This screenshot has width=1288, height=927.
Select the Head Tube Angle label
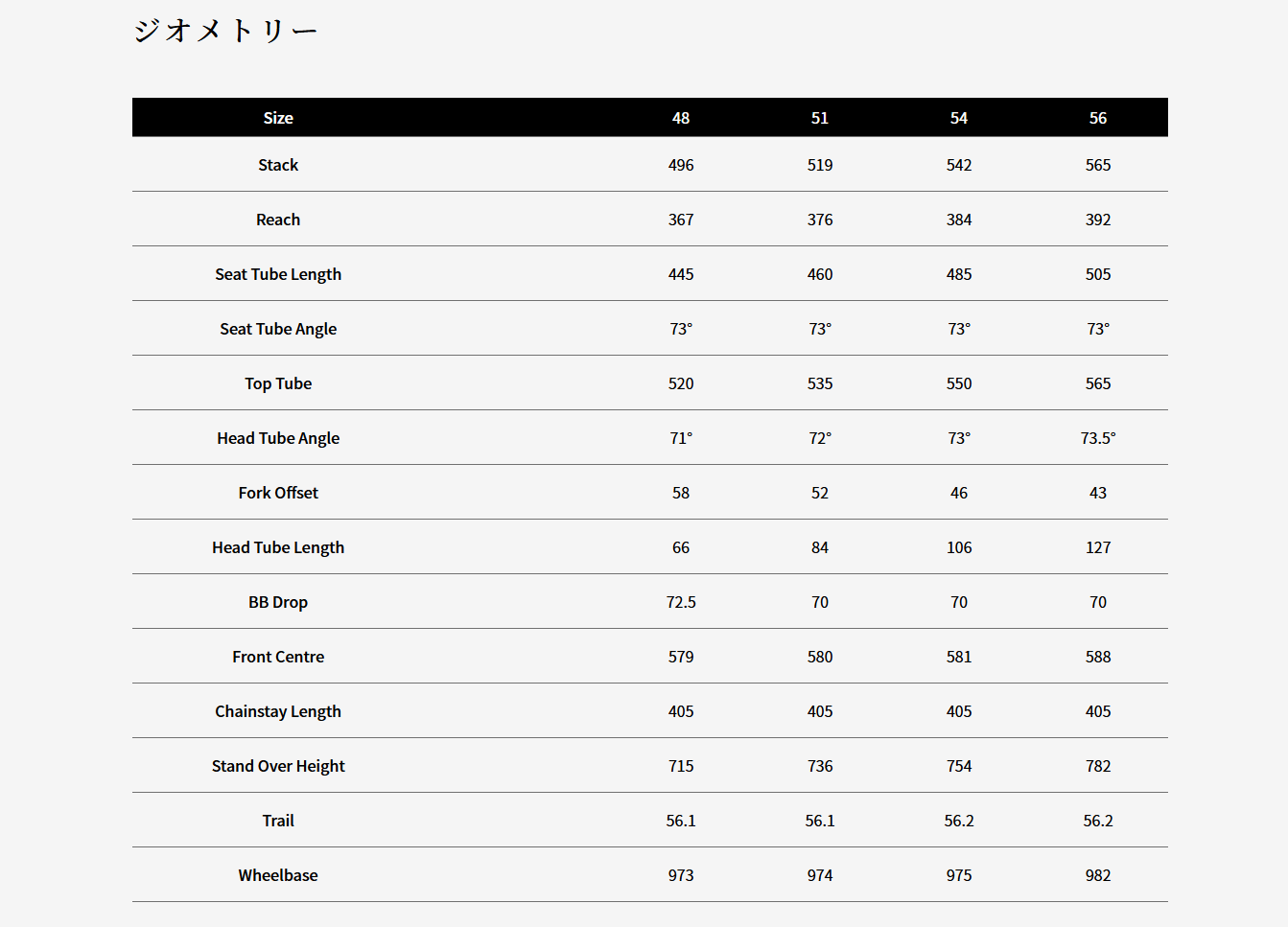(x=278, y=438)
